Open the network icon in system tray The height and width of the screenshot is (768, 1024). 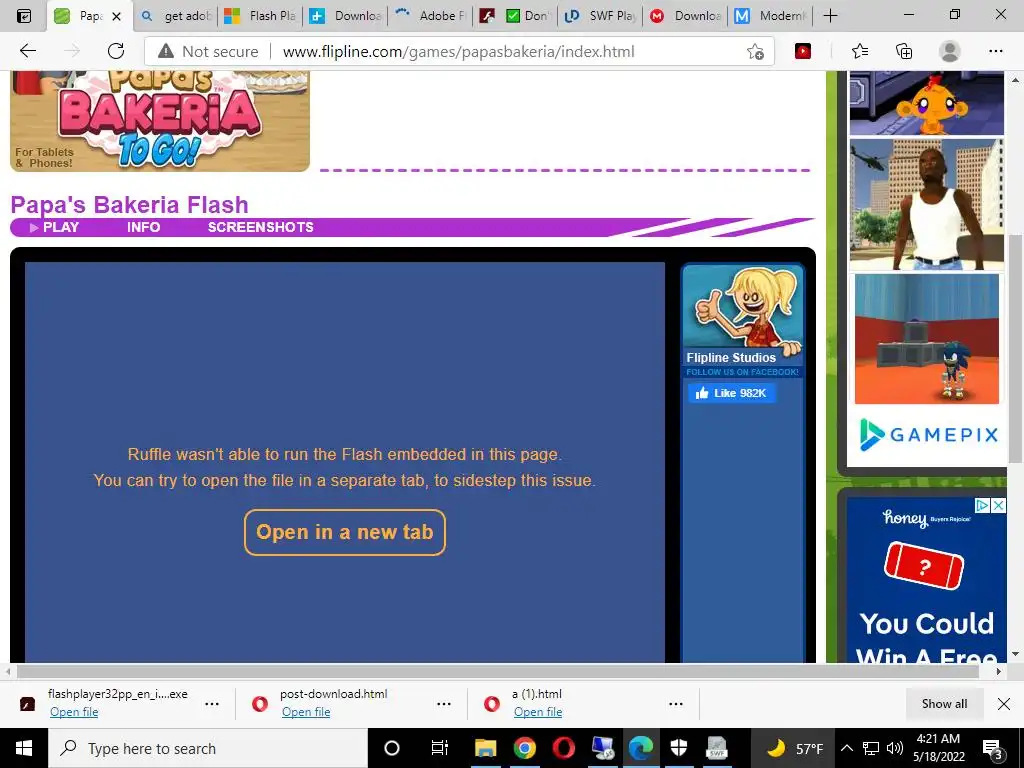(x=871, y=748)
